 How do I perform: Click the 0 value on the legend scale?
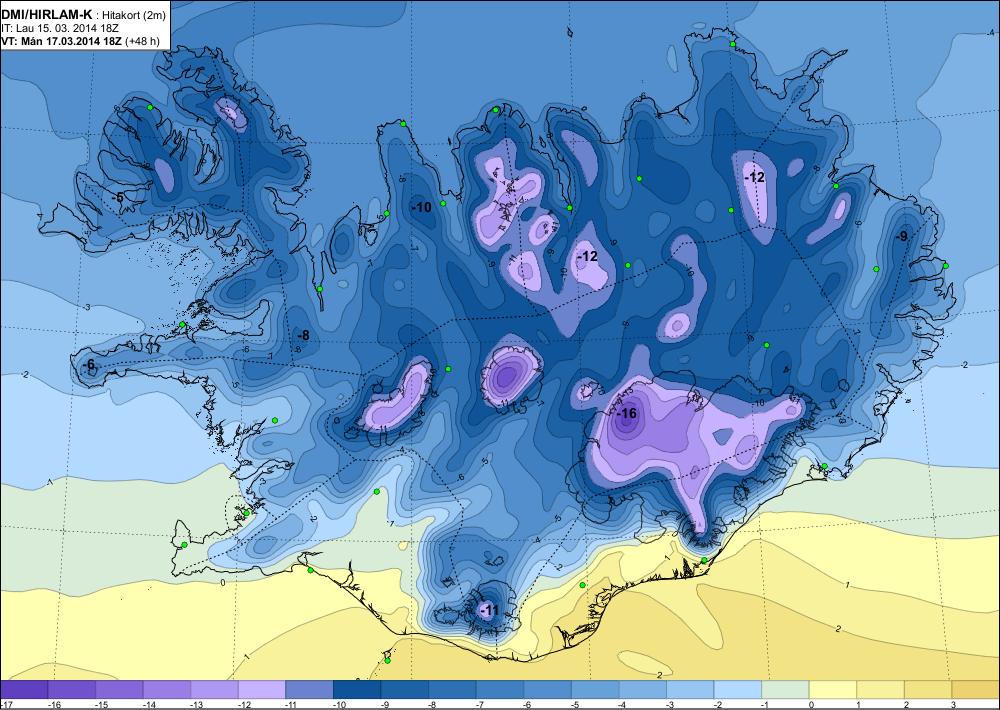812,705
